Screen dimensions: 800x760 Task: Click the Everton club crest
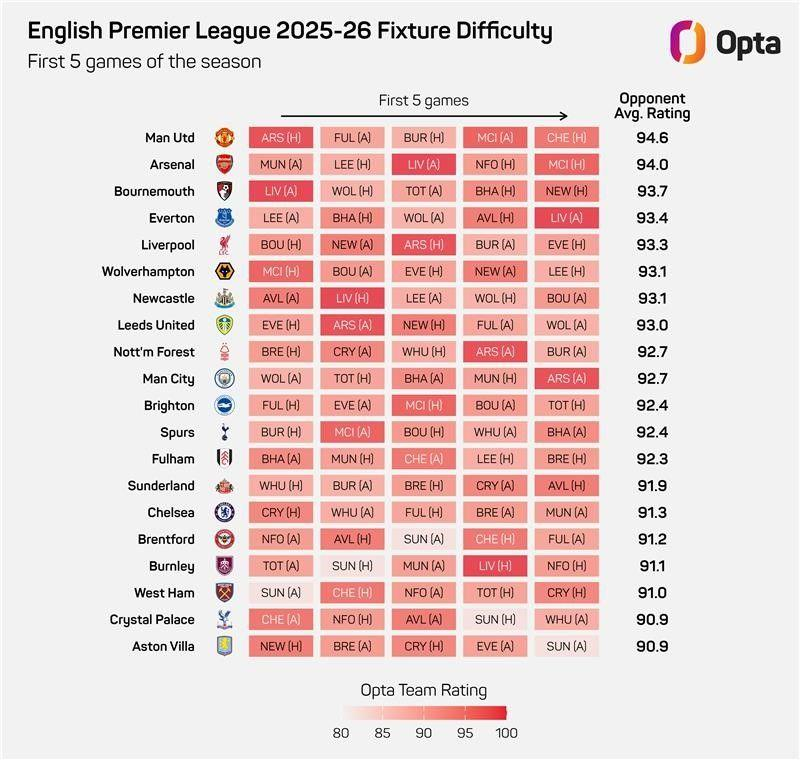224,218
